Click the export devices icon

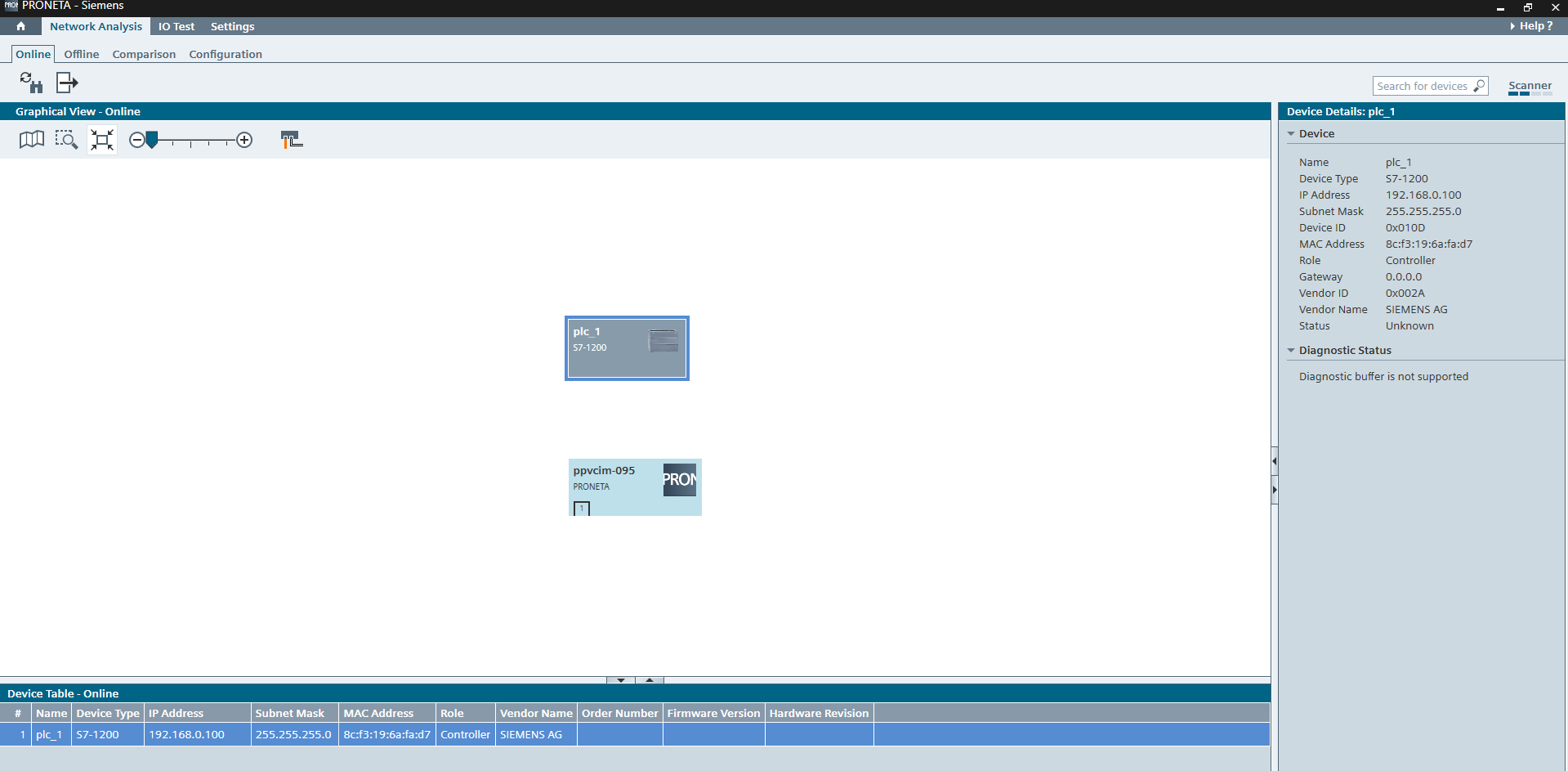click(67, 83)
